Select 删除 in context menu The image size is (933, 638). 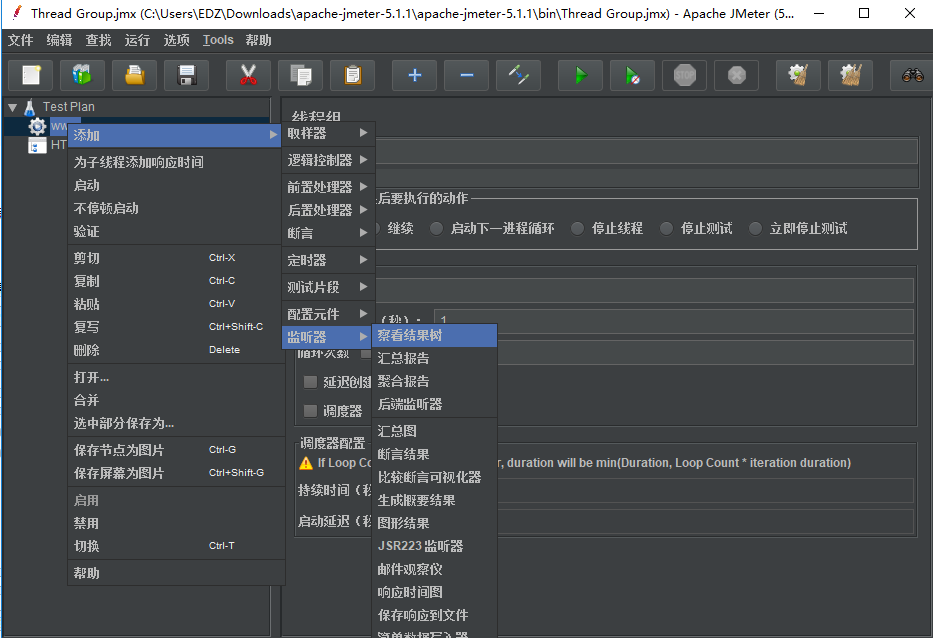coord(176,351)
